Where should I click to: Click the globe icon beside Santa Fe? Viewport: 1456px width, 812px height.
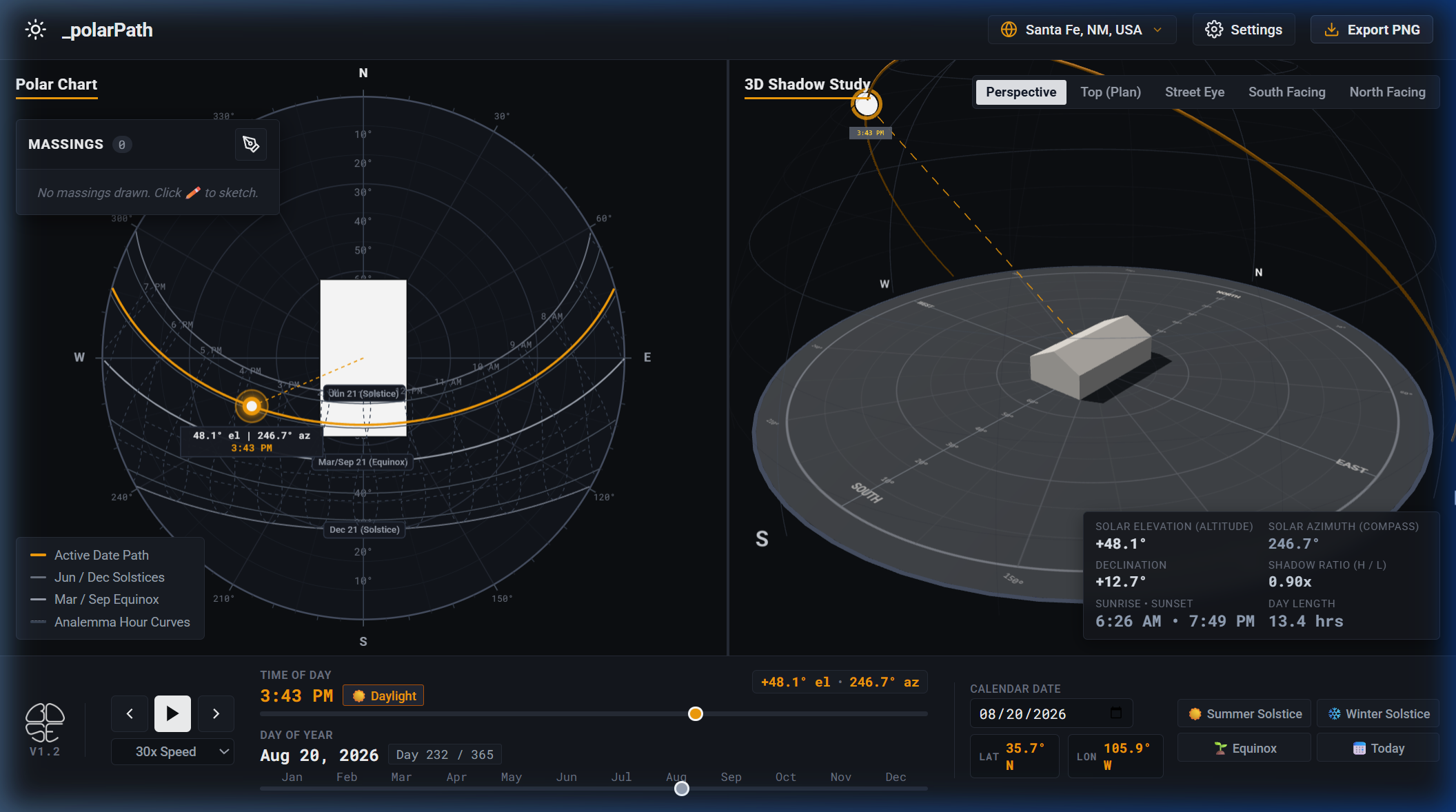coord(1009,30)
